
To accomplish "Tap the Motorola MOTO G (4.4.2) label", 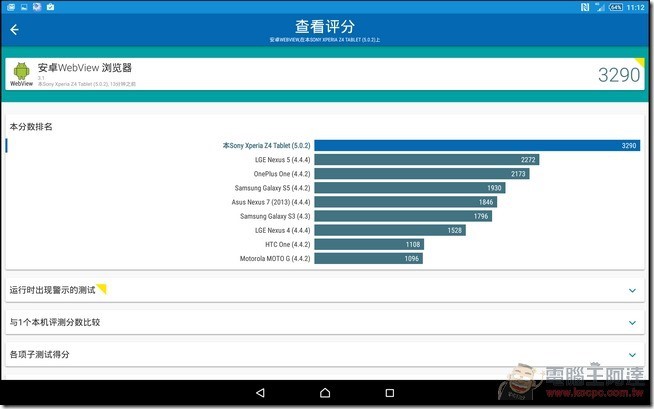I will [275, 258].
